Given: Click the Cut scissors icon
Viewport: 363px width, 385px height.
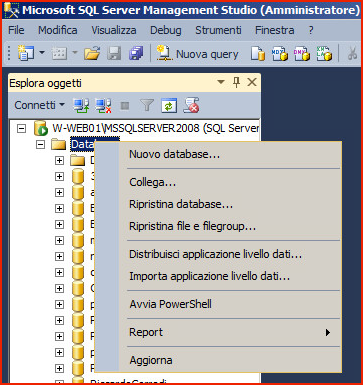Looking at the screenshot, I should click(352, 54).
